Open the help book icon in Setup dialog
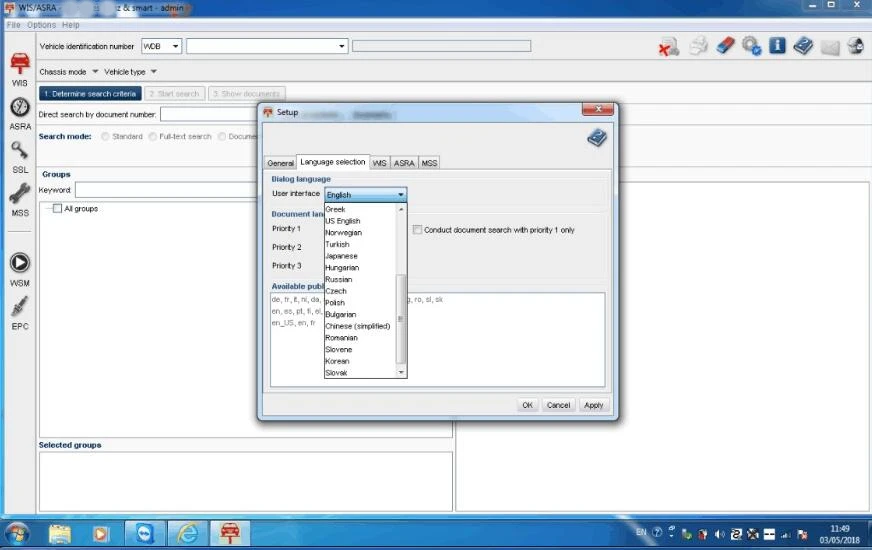The width and height of the screenshot is (872, 550). tap(597, 137)
